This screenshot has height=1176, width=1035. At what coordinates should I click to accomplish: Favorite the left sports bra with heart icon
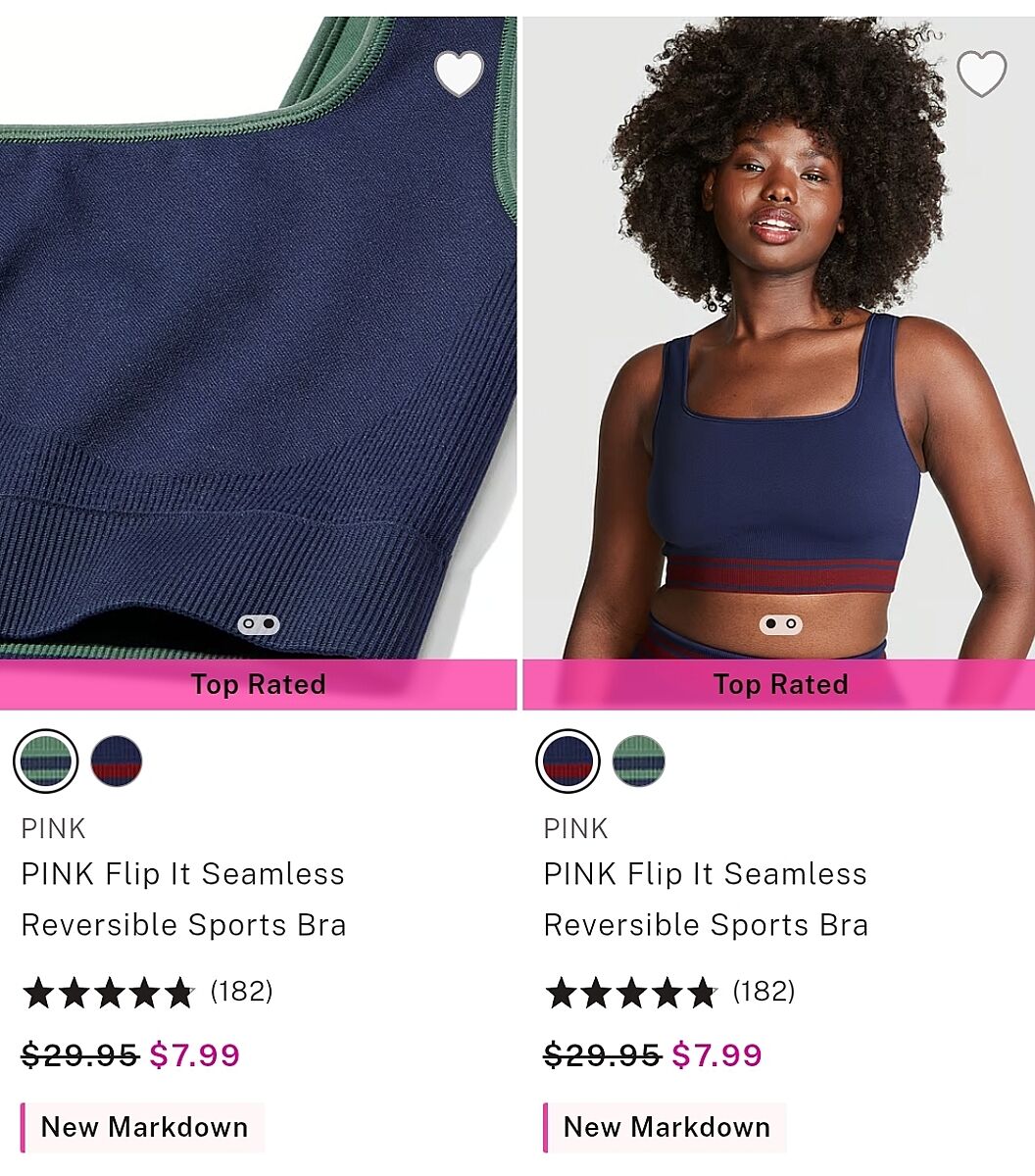coord(459,73)
